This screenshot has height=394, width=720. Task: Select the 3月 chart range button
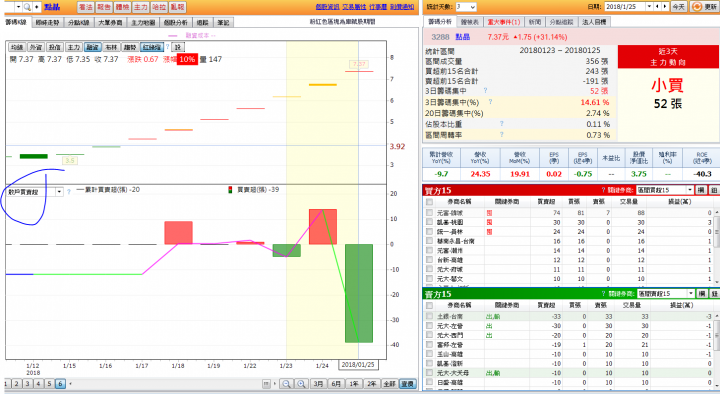point(318,383)
